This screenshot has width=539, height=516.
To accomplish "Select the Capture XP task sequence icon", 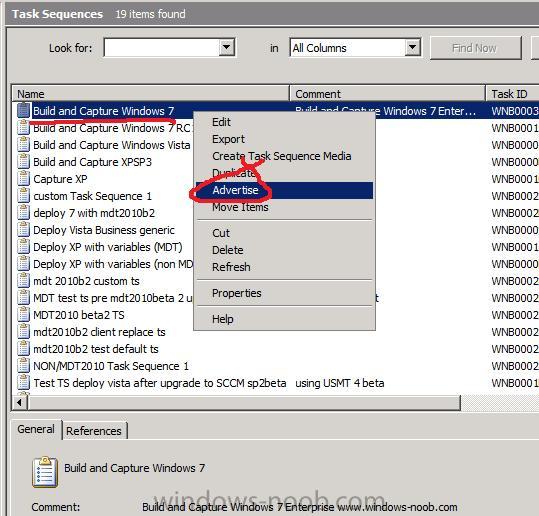I will (23, 179).
